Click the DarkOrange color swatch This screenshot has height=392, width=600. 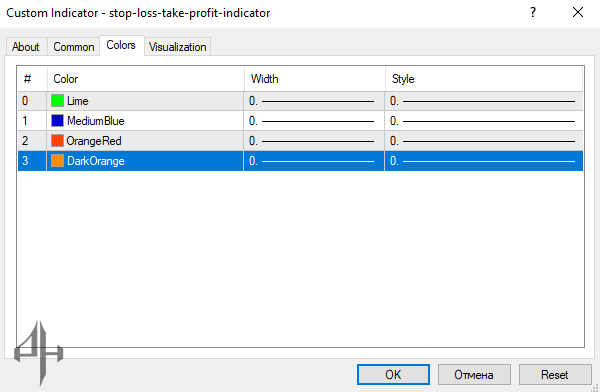click(57, 160)
